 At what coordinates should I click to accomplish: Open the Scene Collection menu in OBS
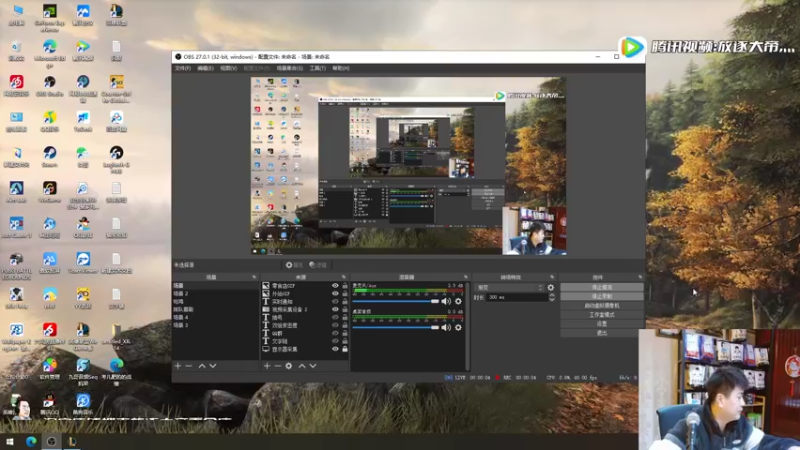pyautogui.click(x=289, y=68)
